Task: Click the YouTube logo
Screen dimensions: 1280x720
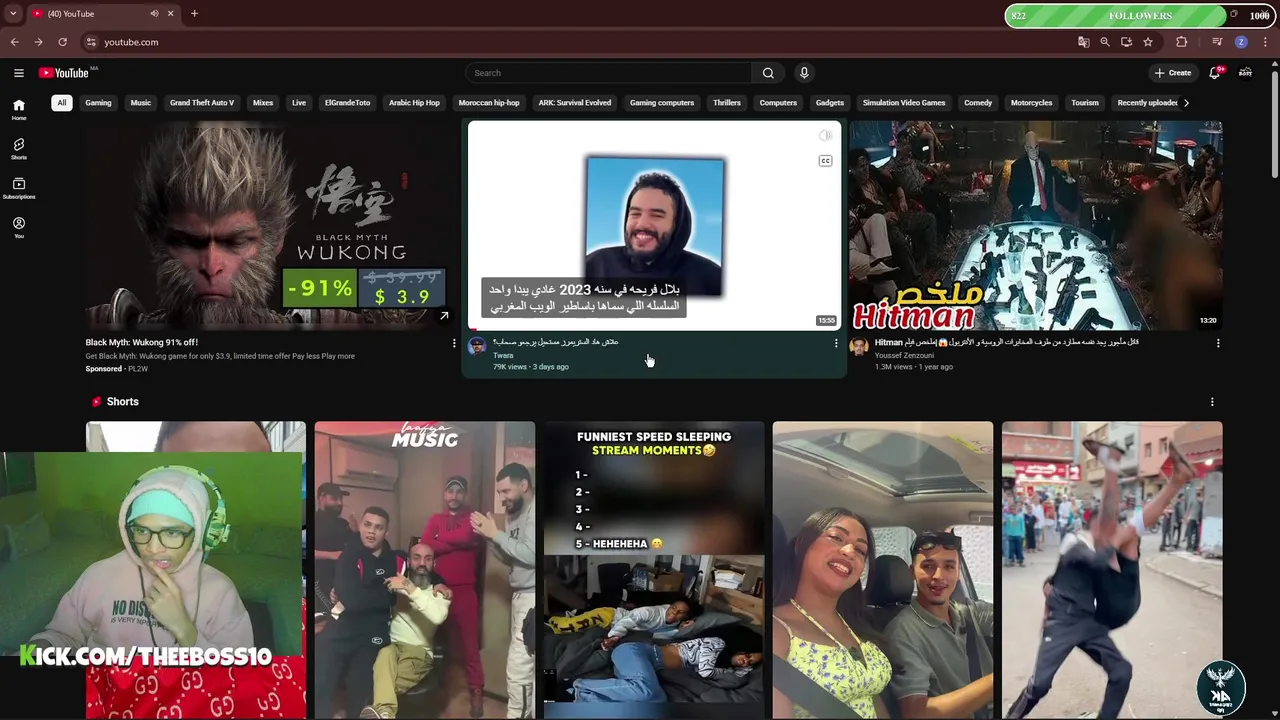Action: point(64,73)
